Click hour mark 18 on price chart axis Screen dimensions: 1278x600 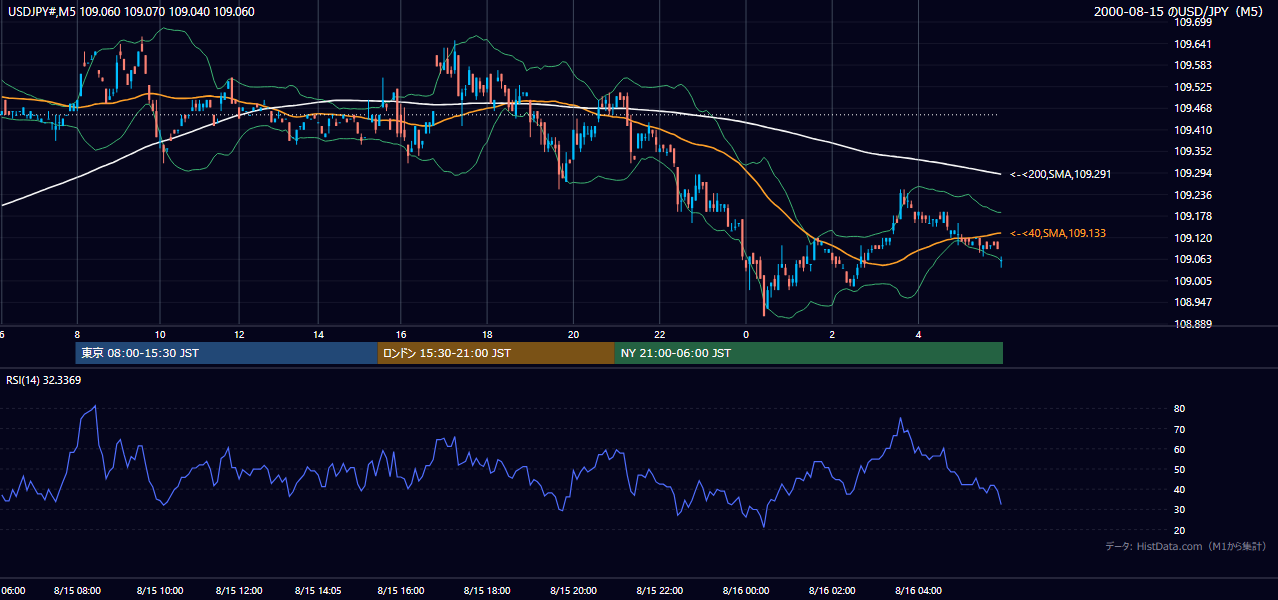(487, 333)
